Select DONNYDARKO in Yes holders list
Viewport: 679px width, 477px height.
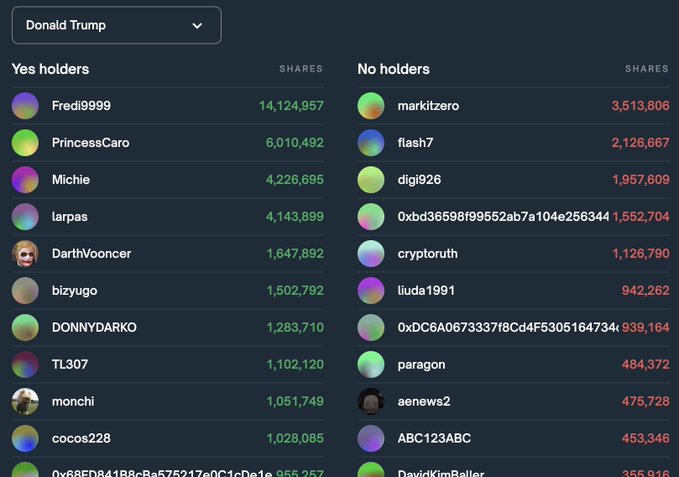pyautogui.click(x=94, y=327)
